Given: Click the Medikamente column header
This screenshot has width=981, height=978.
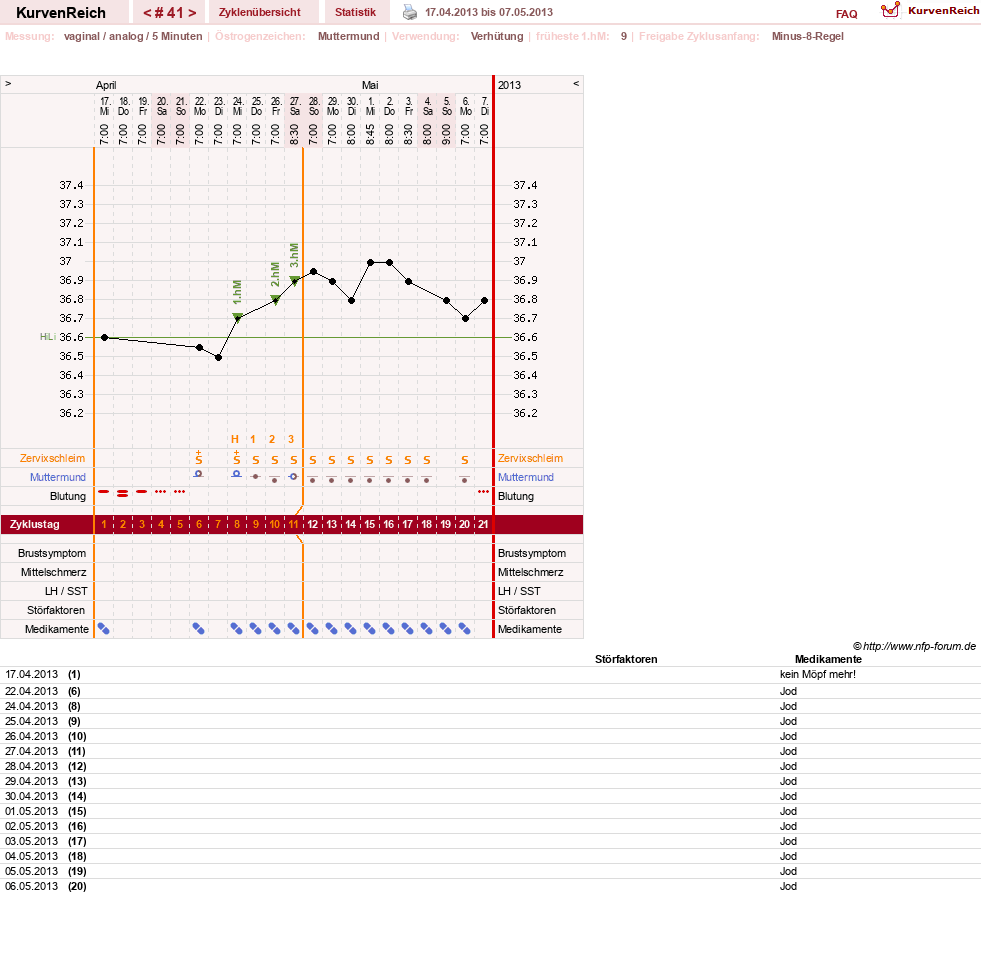Looking at the screenshot, I should click(x=828, y=660).
